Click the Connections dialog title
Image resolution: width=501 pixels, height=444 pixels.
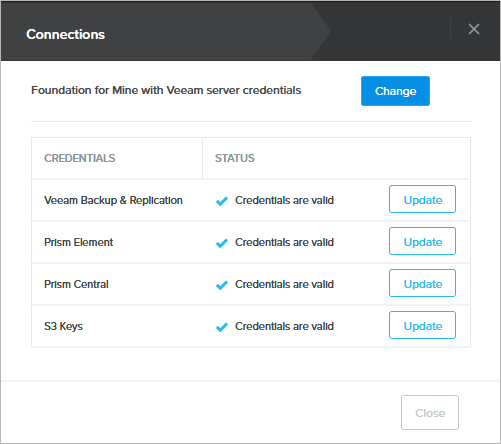(66, 34)
